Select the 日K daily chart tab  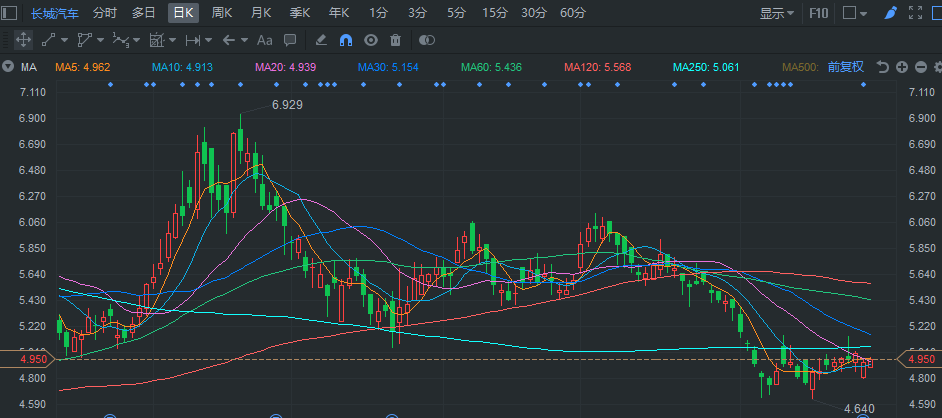183,13
